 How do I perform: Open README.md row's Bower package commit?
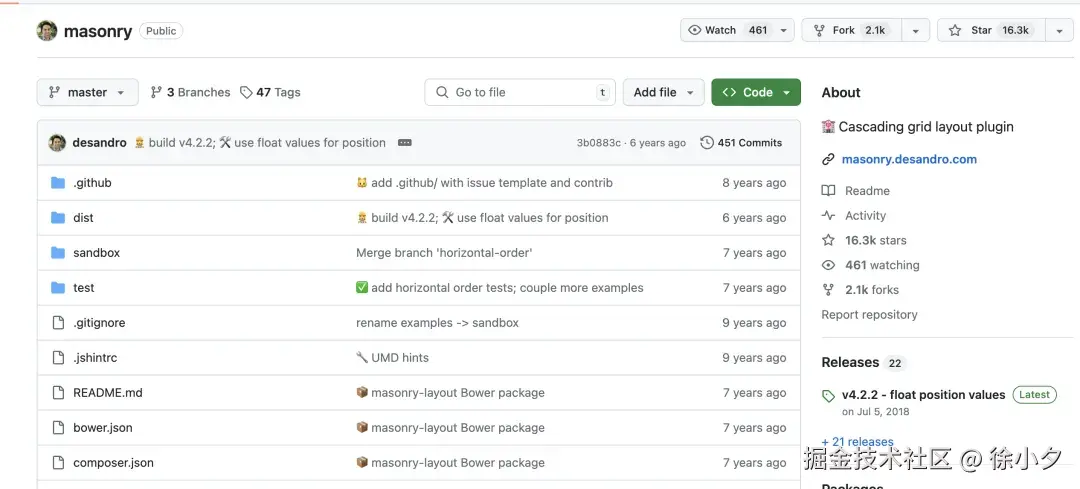pos(450,393)
